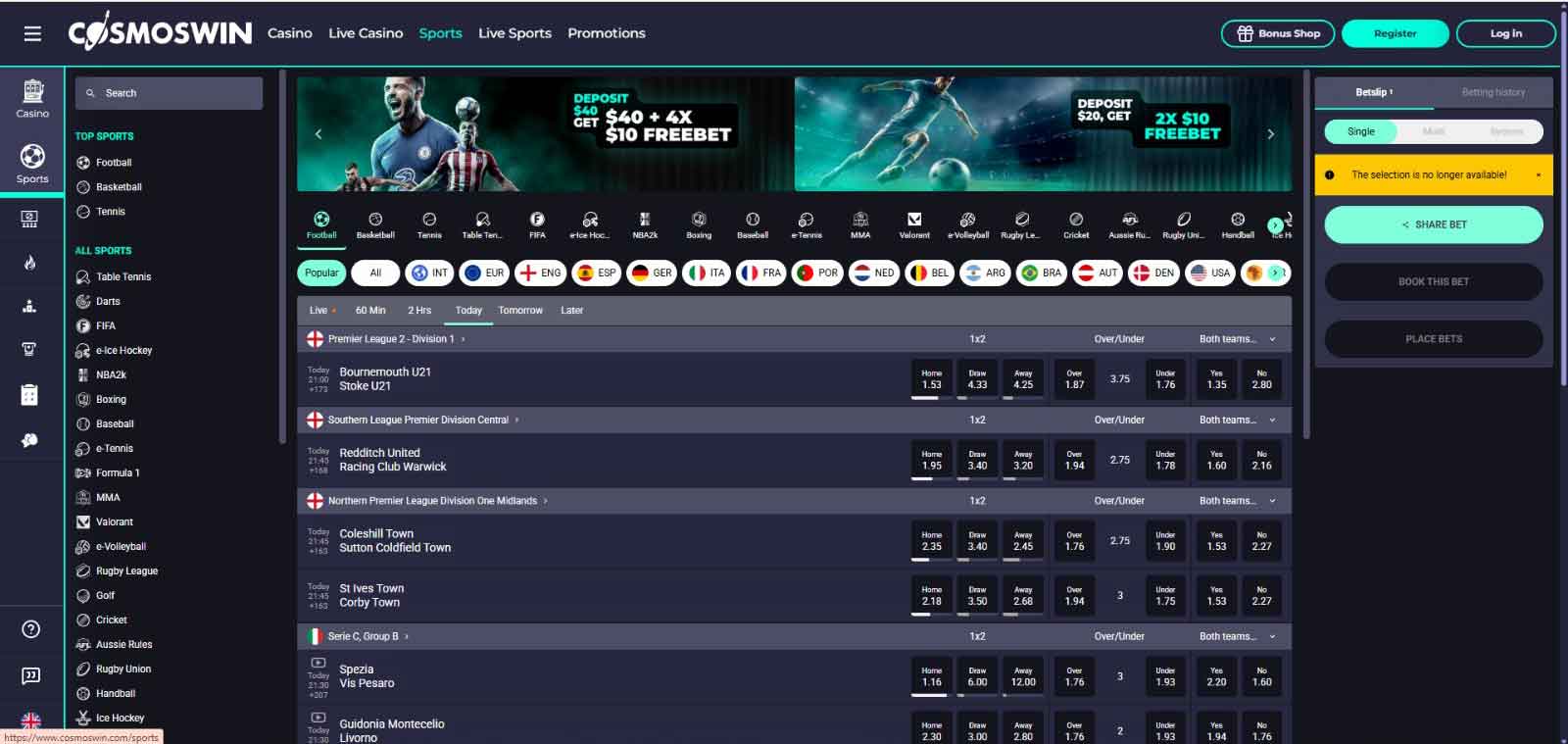1568x744 pixels.
Task: Select Basketball in the sports carousel
Action: (375, 224)
